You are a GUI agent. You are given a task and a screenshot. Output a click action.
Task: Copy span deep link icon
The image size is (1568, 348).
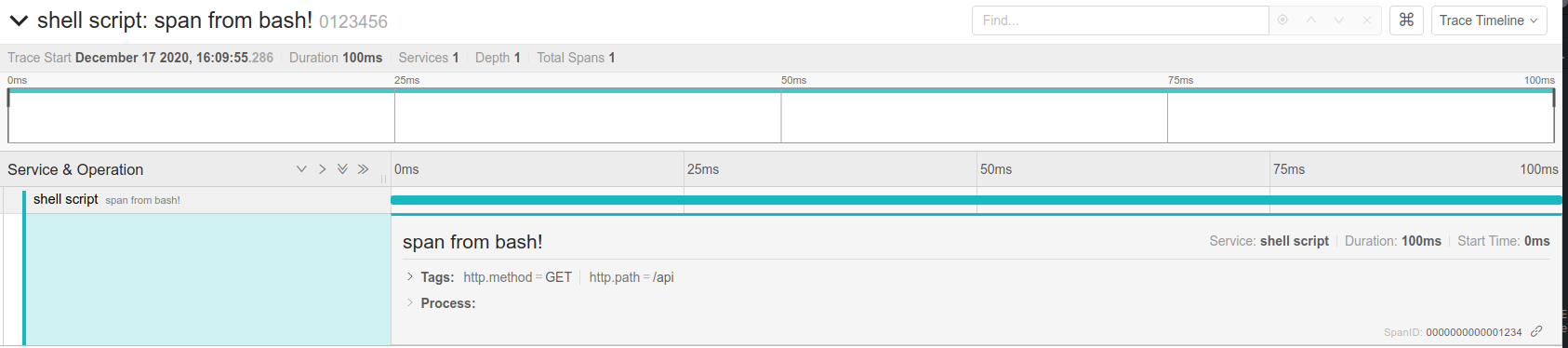coord(1536,331)
